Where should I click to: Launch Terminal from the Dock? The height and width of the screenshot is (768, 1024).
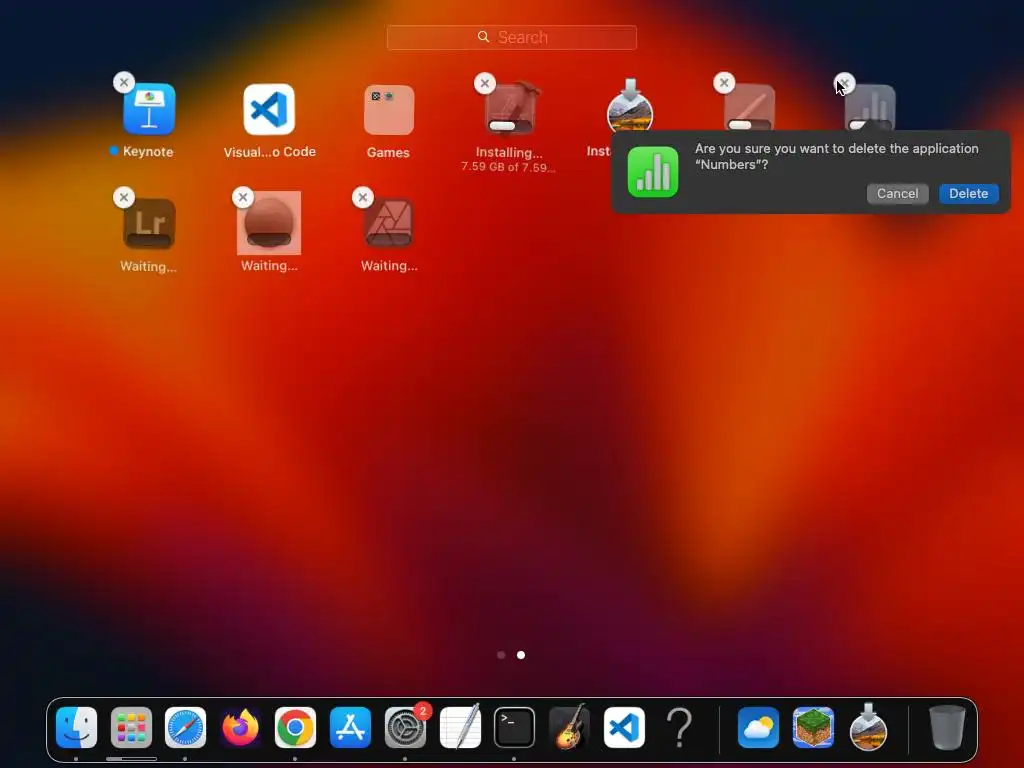pos(515,727)
